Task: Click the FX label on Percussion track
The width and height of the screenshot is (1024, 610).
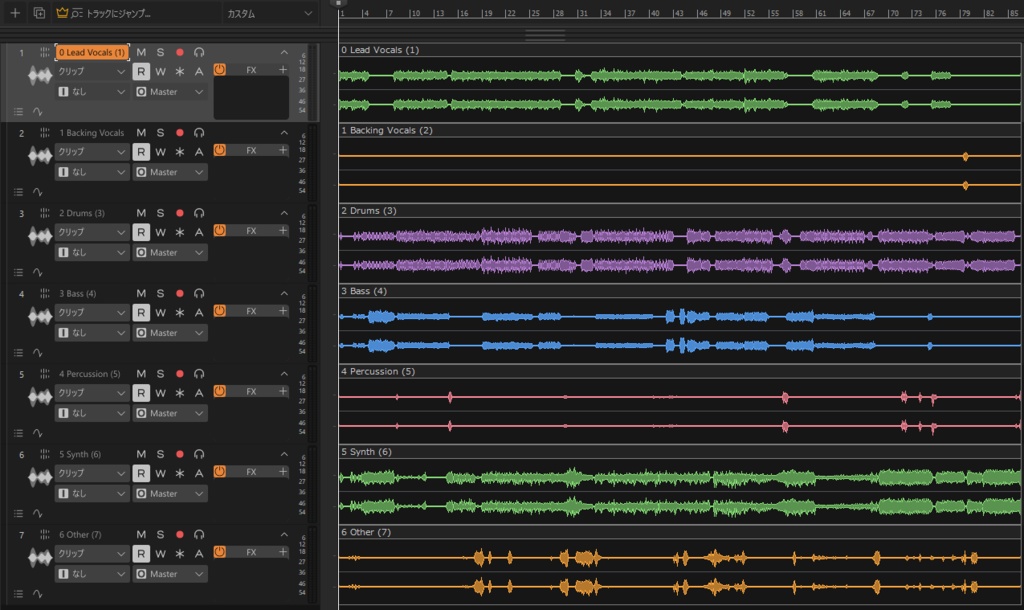Action: [251, 391]
